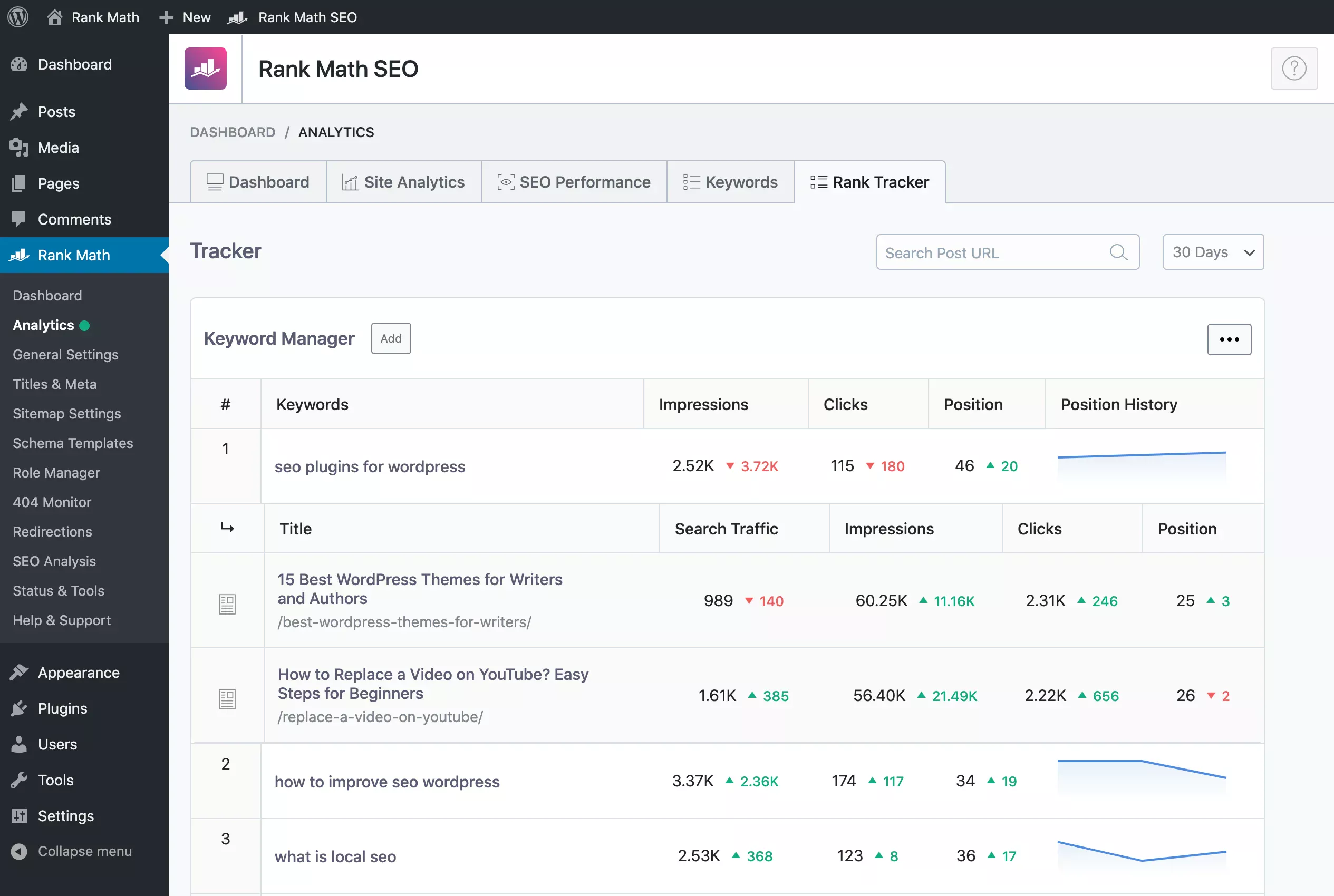This screenshot has width=1334, height=896.
Task: Open Appearance in the sidebar
Action: point(79,673)
